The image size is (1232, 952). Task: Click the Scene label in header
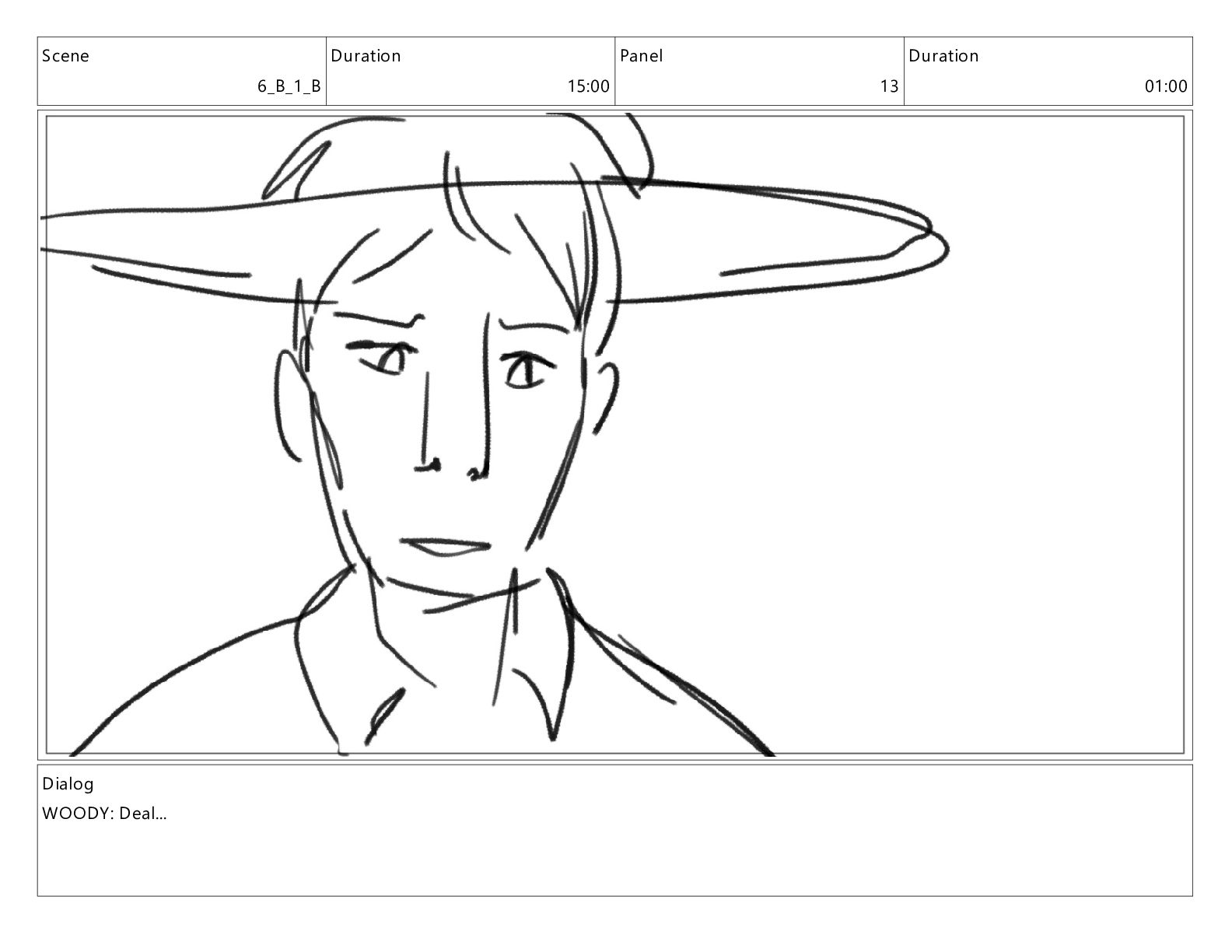click(65, 56)
